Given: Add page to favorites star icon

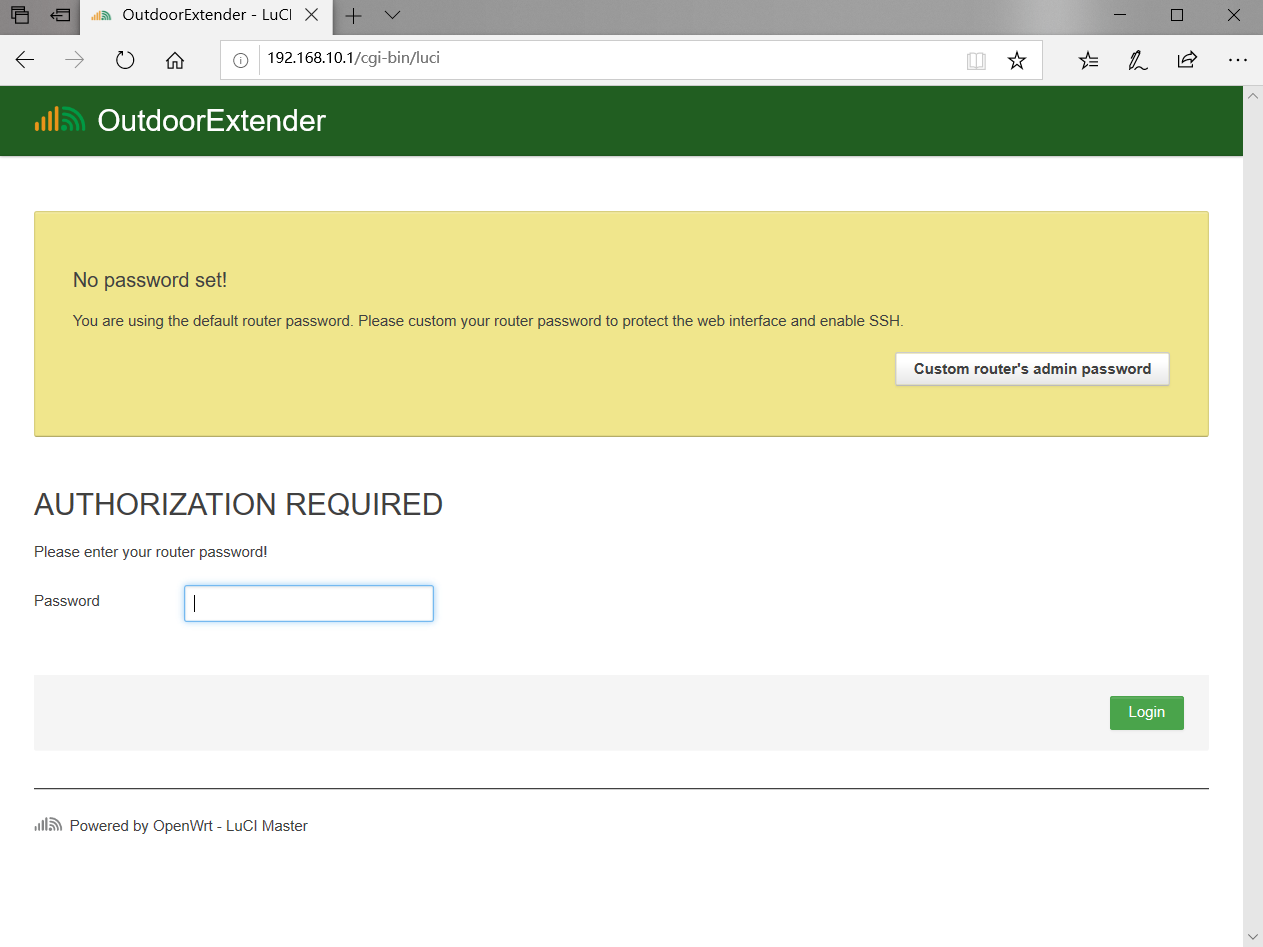Looking at the screenshot, I should tap(1017, 61).
